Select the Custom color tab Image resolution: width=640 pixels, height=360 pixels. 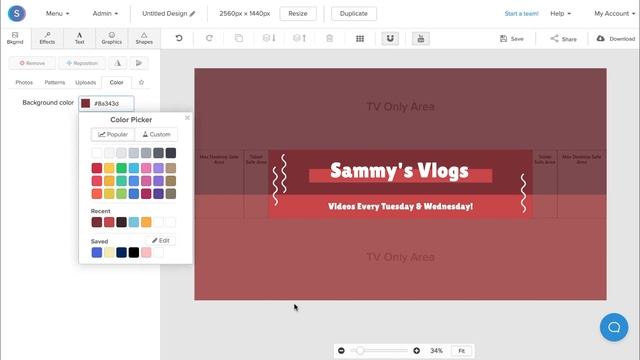coord(156,134)
